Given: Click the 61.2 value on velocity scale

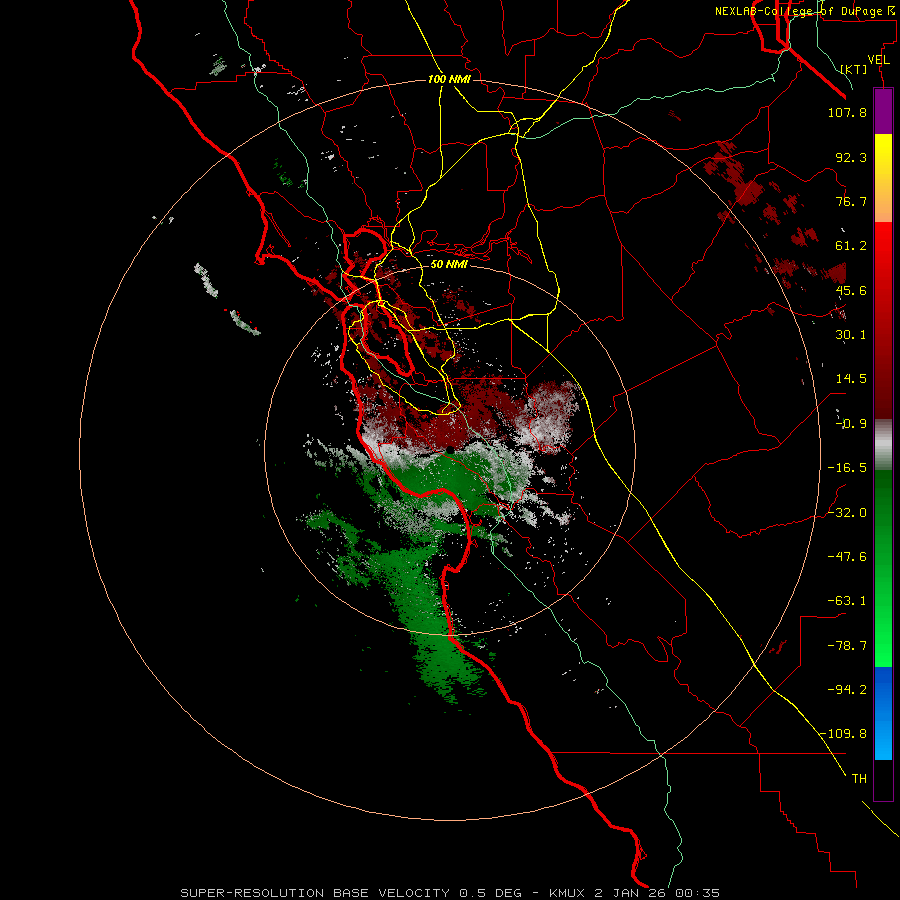Looking at the screenshot, I should pyautogui.click(x=851, y=246).
